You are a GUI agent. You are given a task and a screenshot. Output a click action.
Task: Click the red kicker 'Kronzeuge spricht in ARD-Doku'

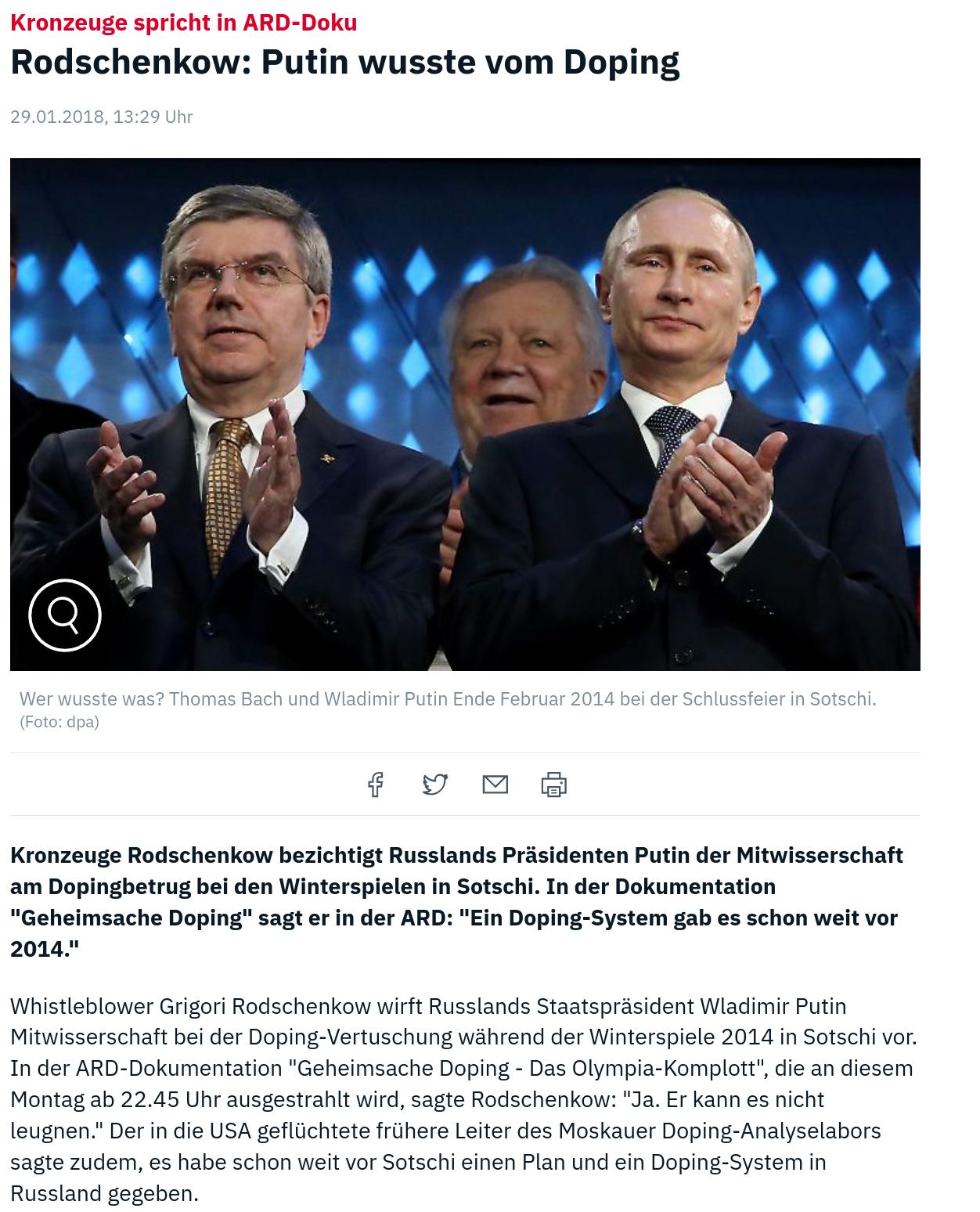[183, 23]
